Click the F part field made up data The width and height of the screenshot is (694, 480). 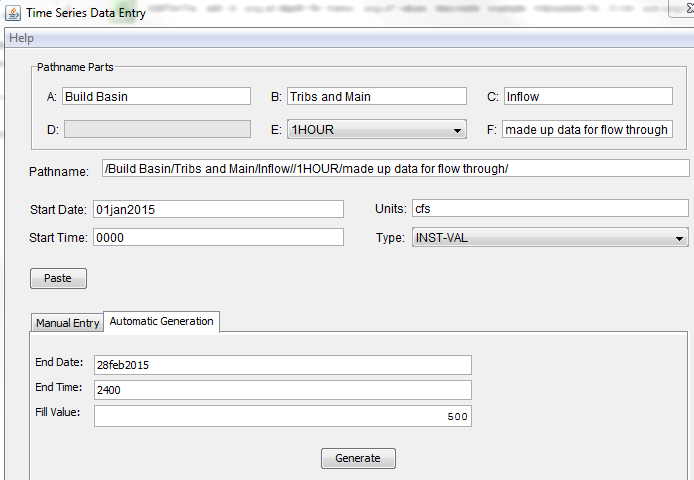587,129
